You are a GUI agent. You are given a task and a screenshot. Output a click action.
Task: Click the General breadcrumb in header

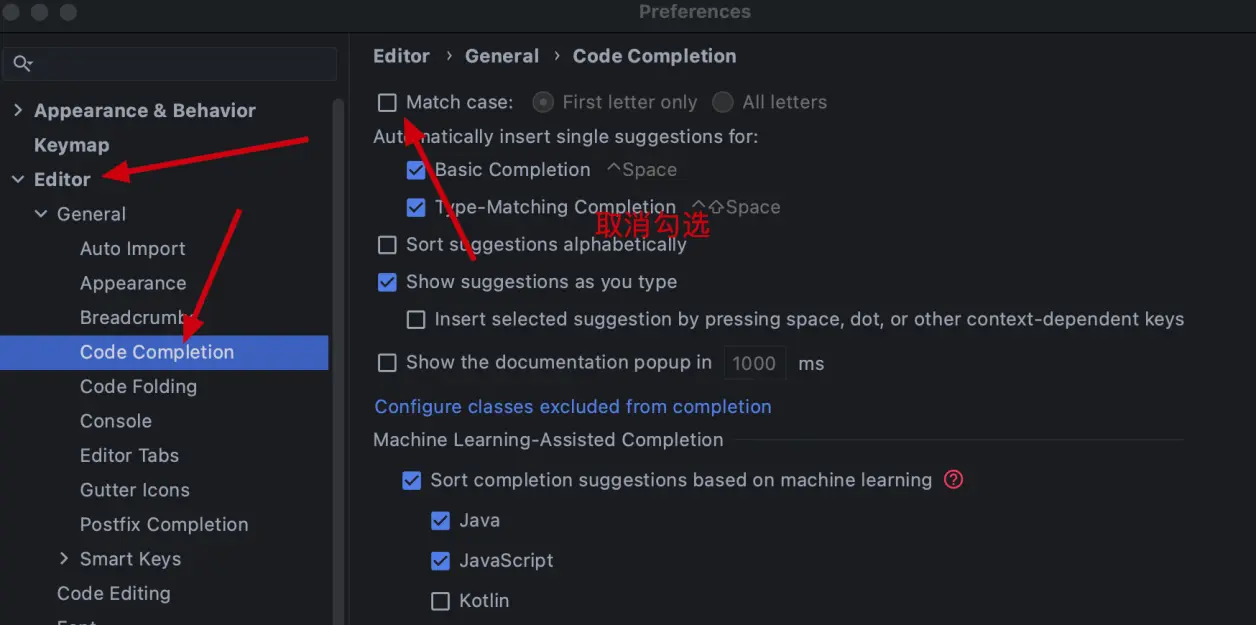point(502,56)
